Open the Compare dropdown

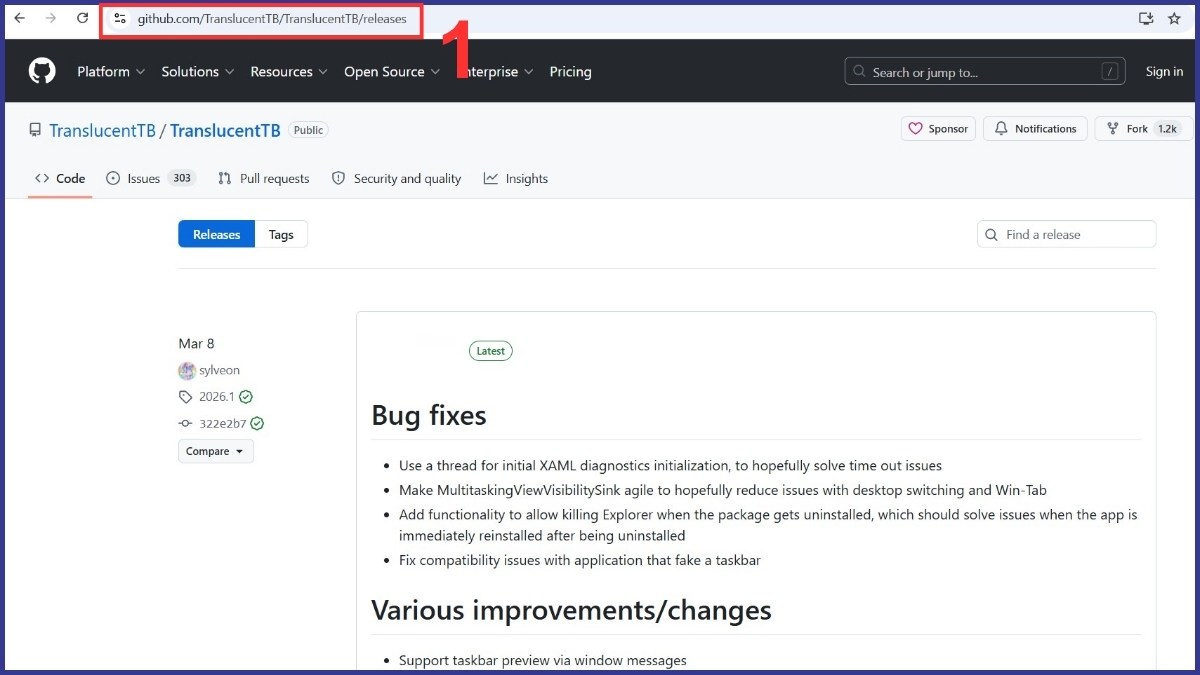point(216,451)
